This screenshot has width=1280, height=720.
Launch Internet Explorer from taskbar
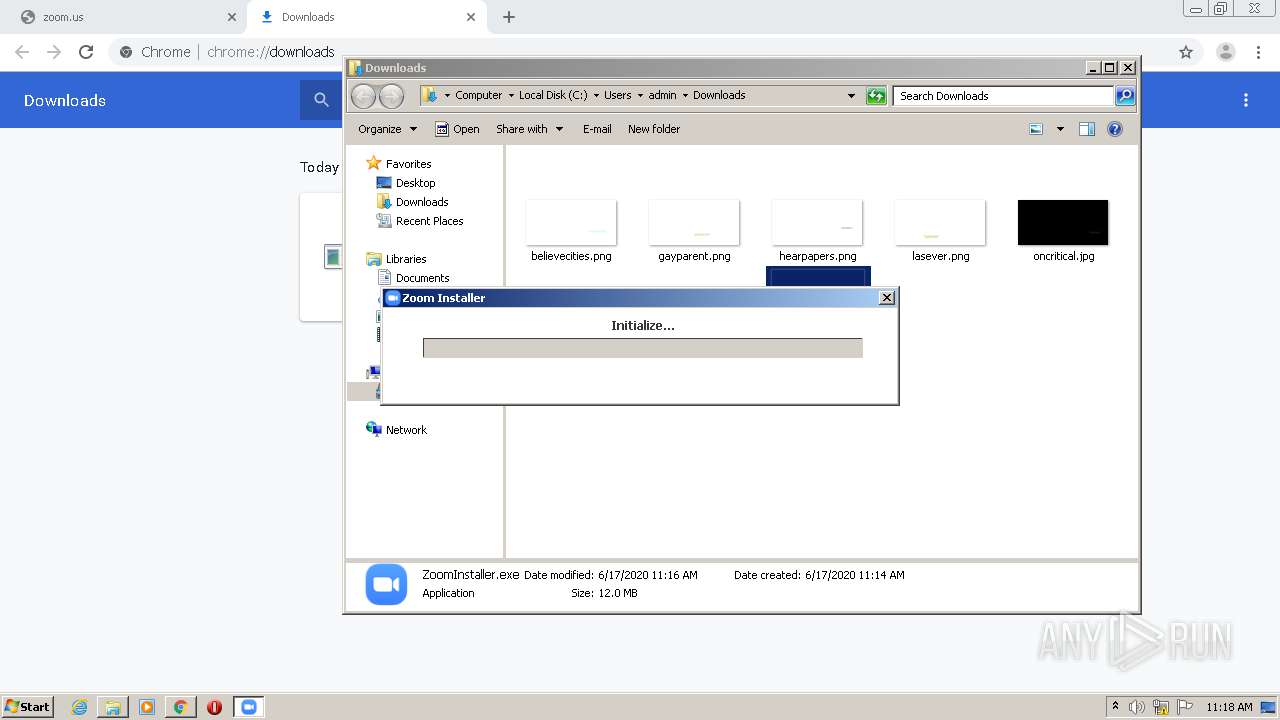(79, 707)
